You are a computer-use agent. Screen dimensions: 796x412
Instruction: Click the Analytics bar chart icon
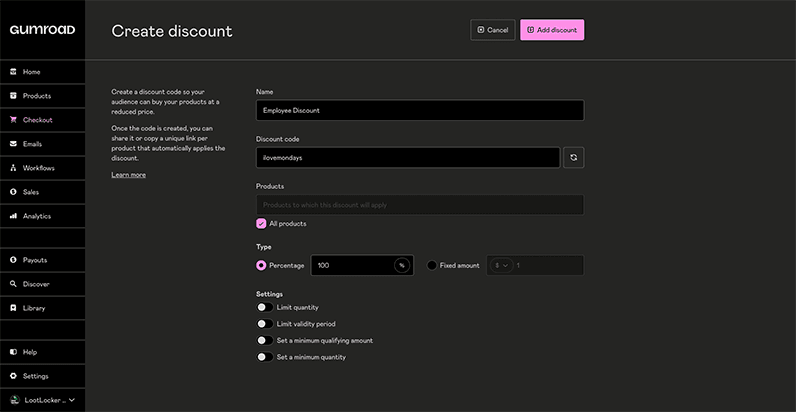14,216
